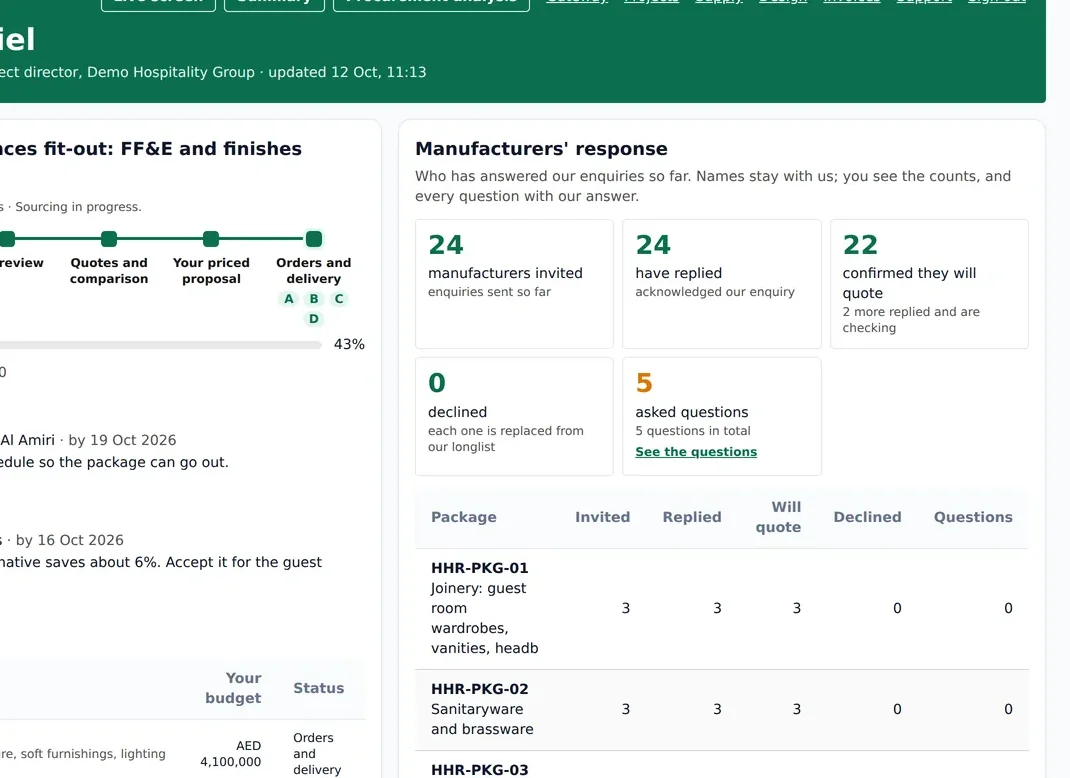Click the 5 asked questions number
Image resolution: width=1070 pixels, height=778 pixels.
[644, 383]
